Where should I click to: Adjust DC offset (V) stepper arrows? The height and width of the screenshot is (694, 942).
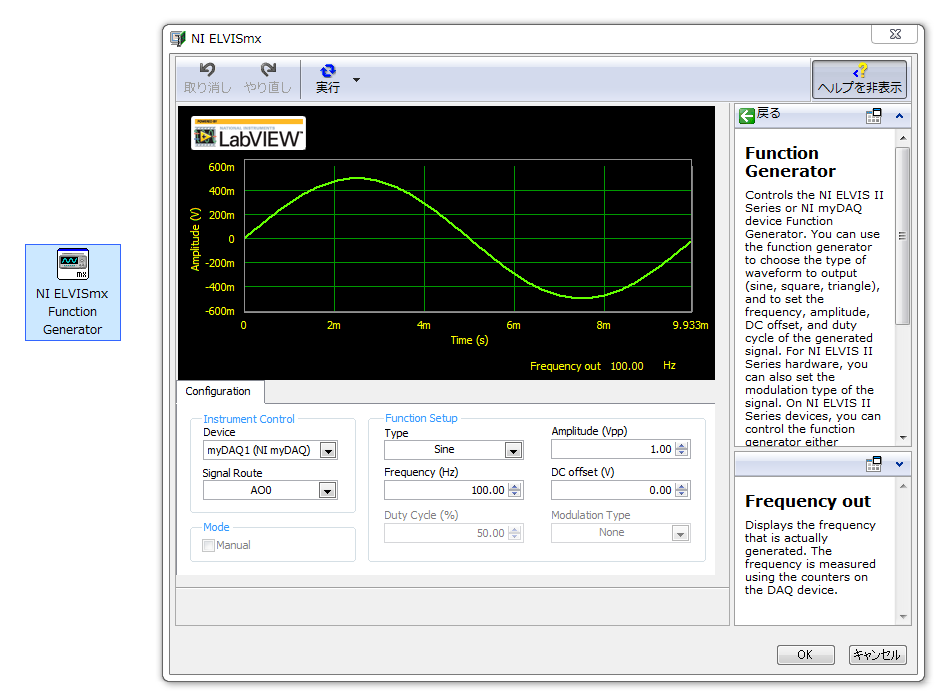(x=682, y=490)
